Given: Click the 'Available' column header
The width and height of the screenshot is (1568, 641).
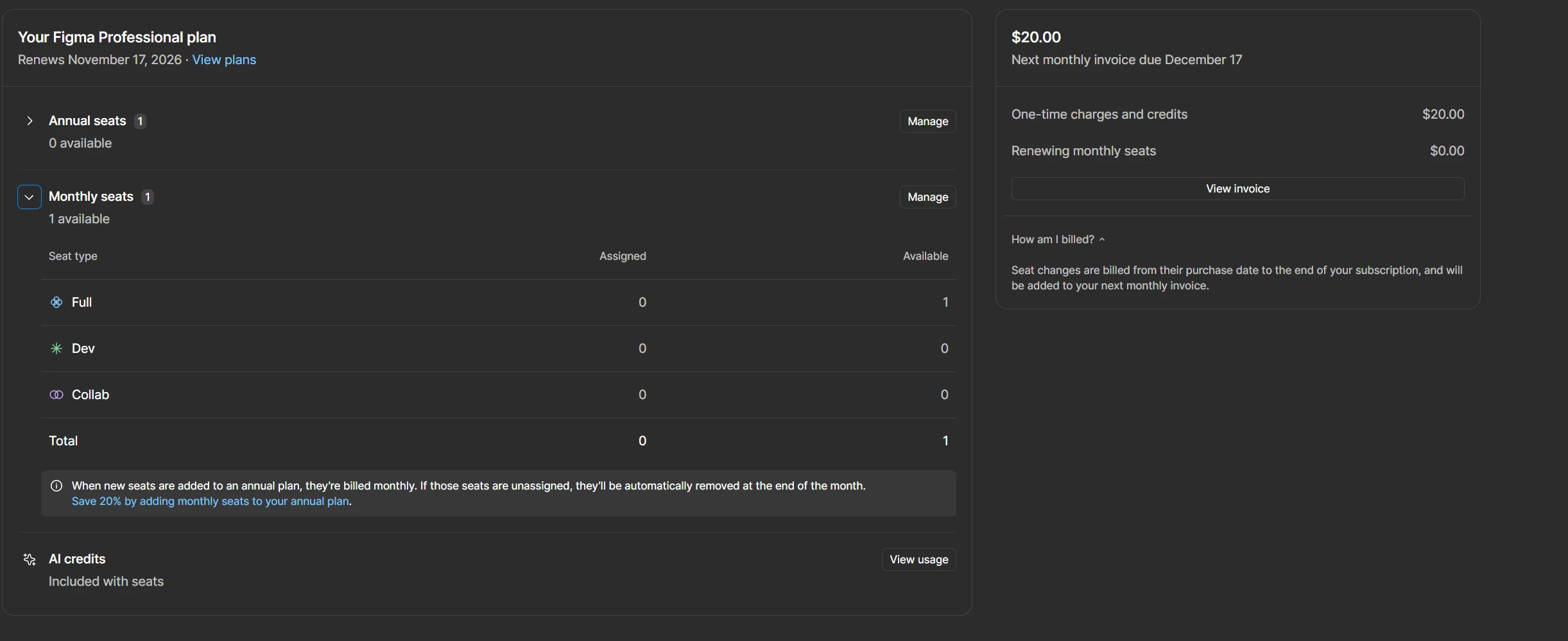Looking at the screenshot, I should point(926,256).
